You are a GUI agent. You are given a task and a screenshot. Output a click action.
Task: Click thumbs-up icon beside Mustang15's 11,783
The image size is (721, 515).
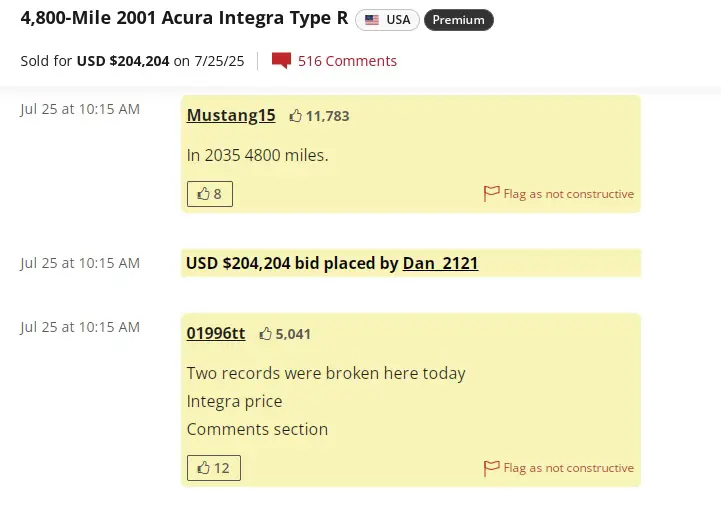tap(296, 116)
